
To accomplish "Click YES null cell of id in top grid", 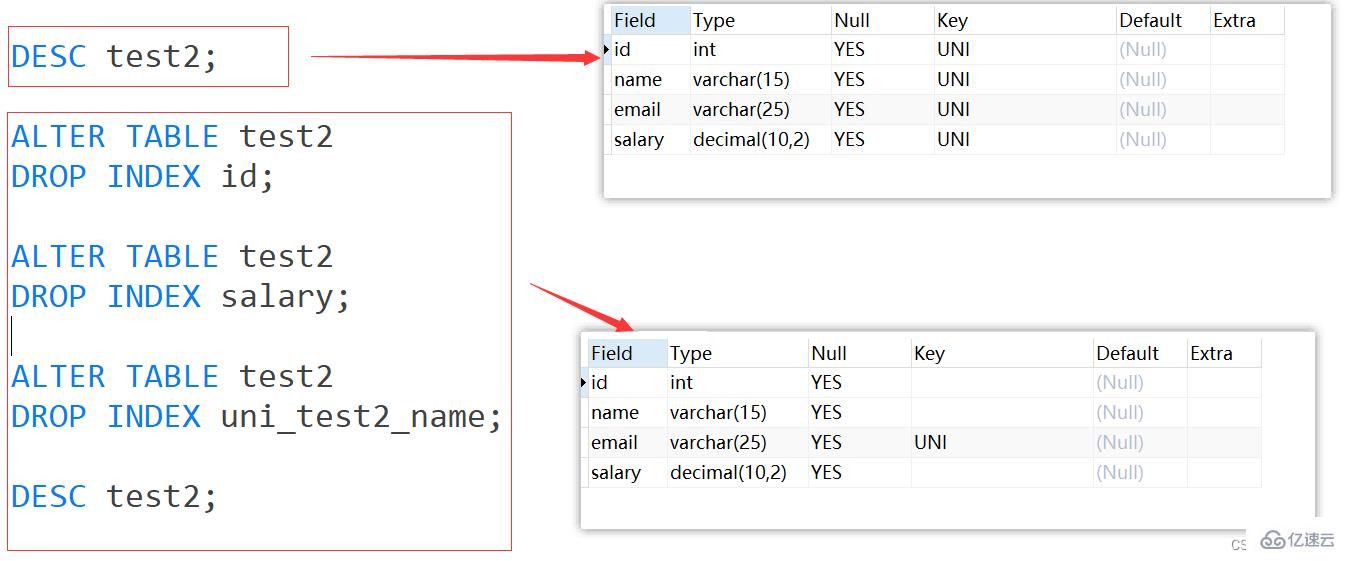I will click(x=882, y=50).
